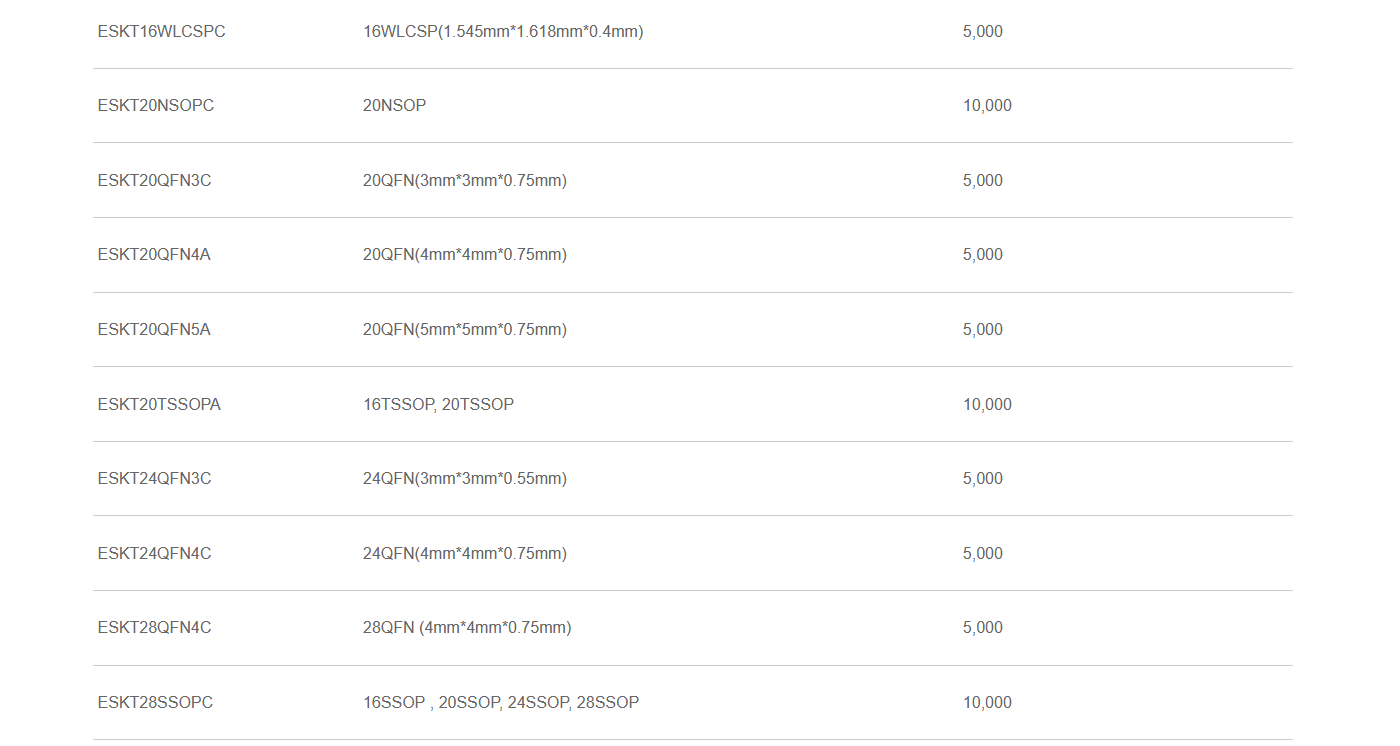
Task: Select the 24QFN 3mm*3mm*0.55mm package text
Action: point(464,479)
